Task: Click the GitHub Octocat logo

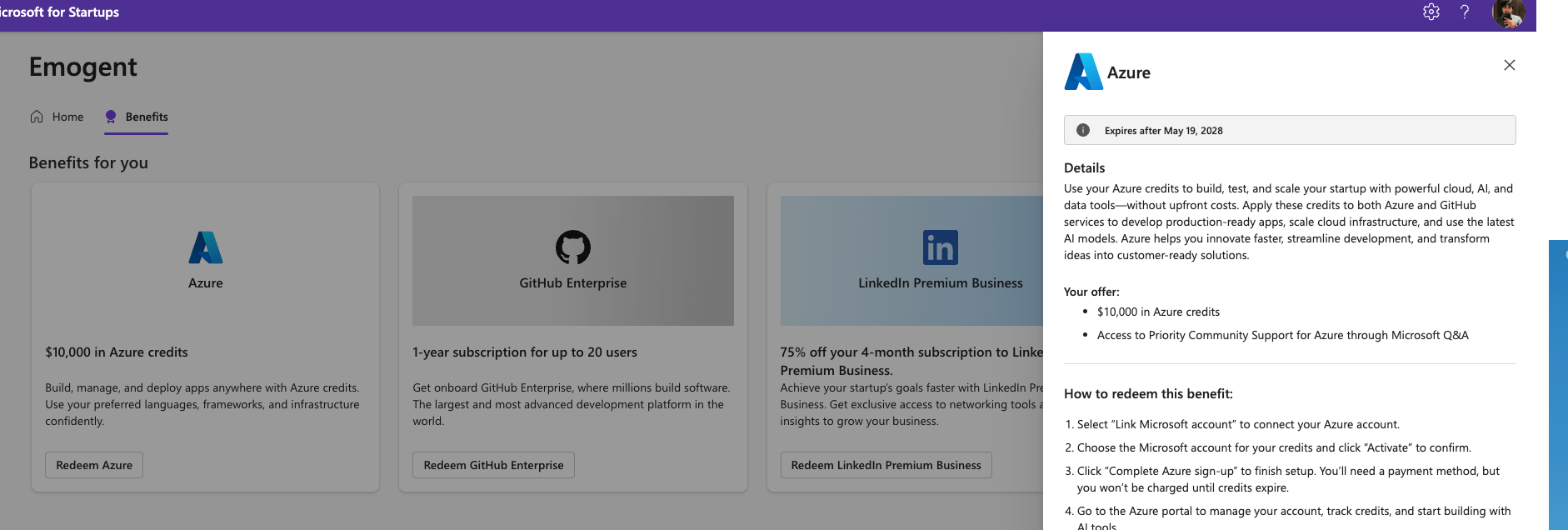Action: click(573, 247)
